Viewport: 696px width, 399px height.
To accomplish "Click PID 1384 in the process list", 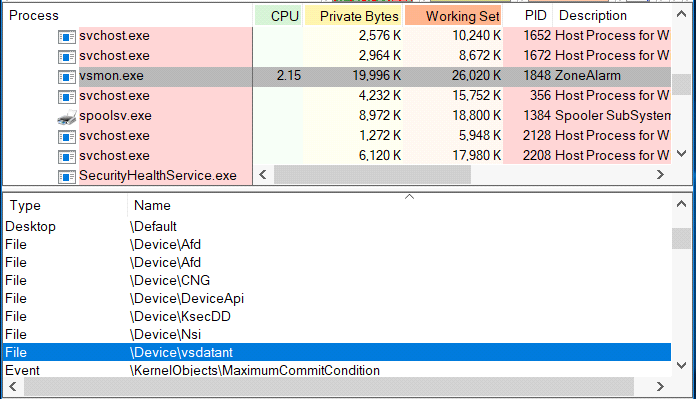I will [x=537, y=116].
